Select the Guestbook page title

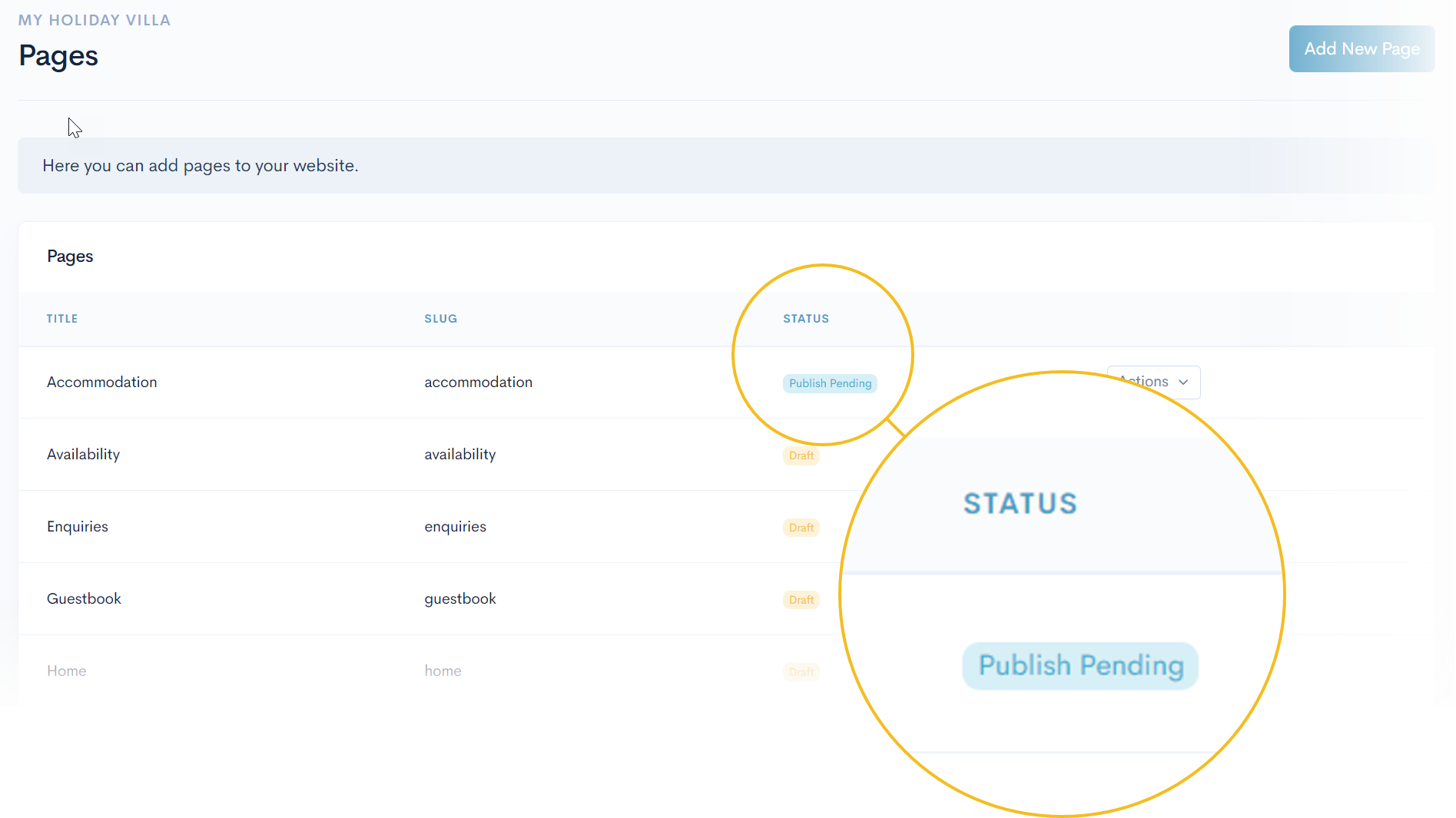[84, 599]
